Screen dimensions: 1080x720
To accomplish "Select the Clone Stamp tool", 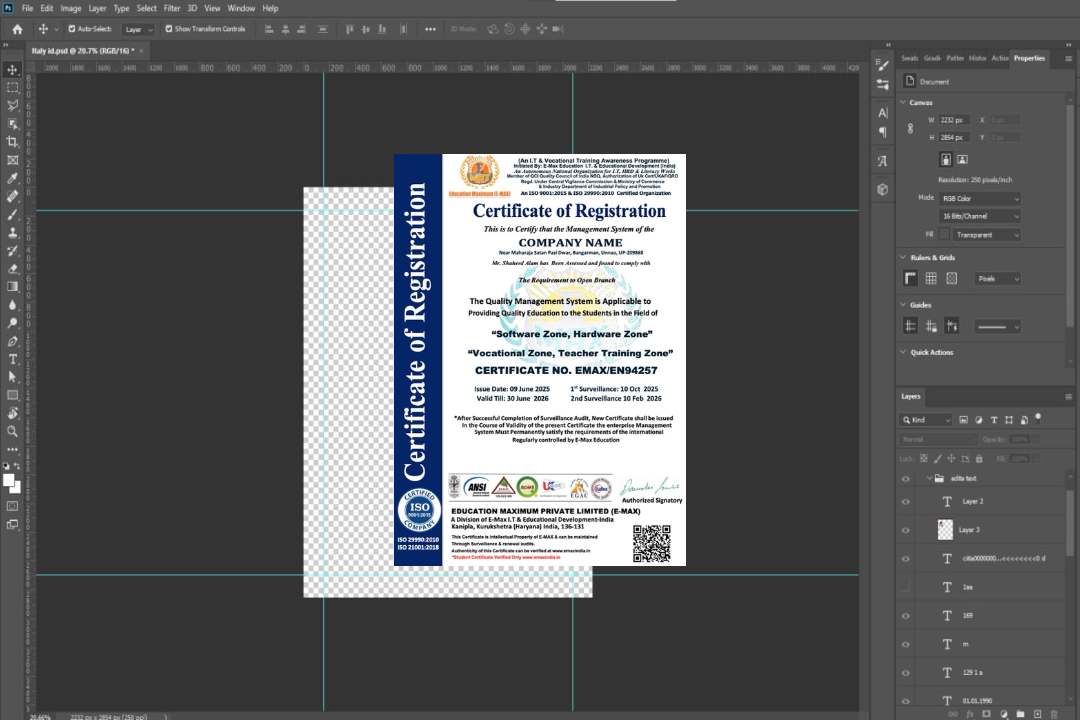I will (x=12, y=232).
